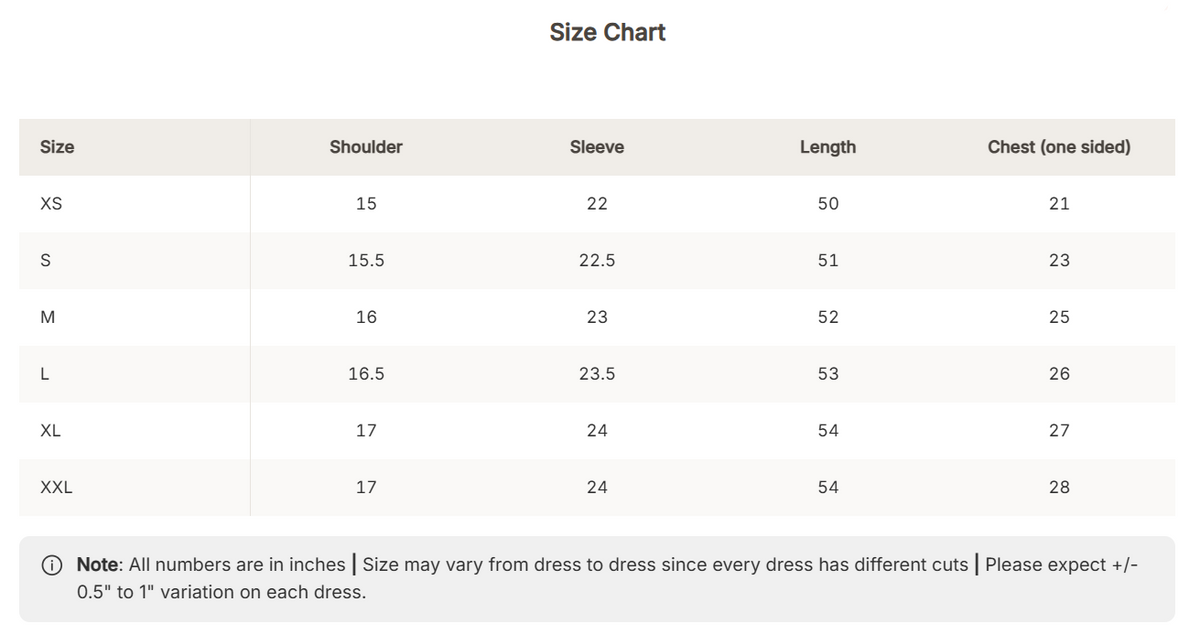Image resolution: width=1200 pixels, height=634 pixels.
Task: Click shoulder value 15.5 for size S
Action: click(366, 261)
